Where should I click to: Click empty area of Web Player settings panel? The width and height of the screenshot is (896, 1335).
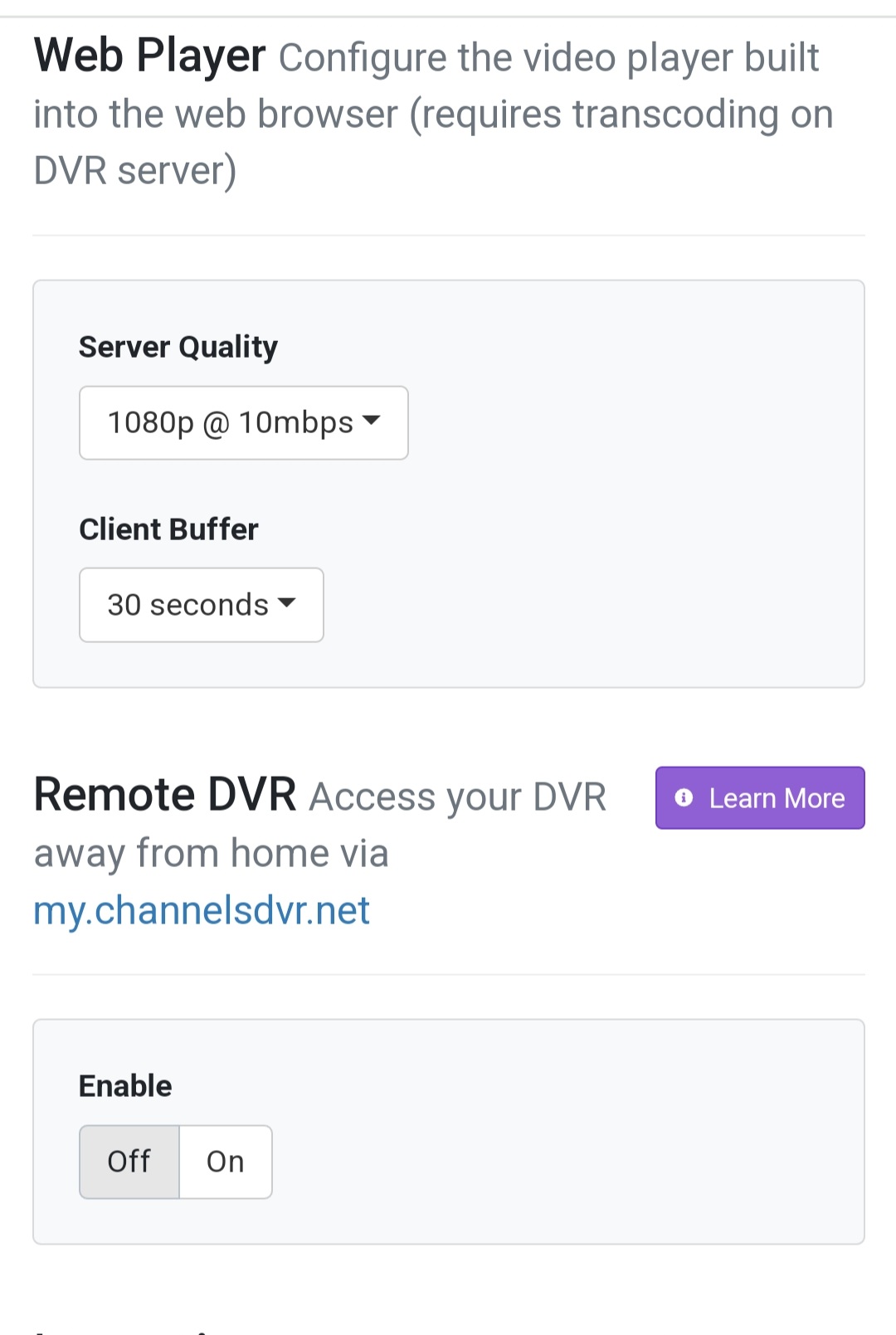tap(631, 514)
